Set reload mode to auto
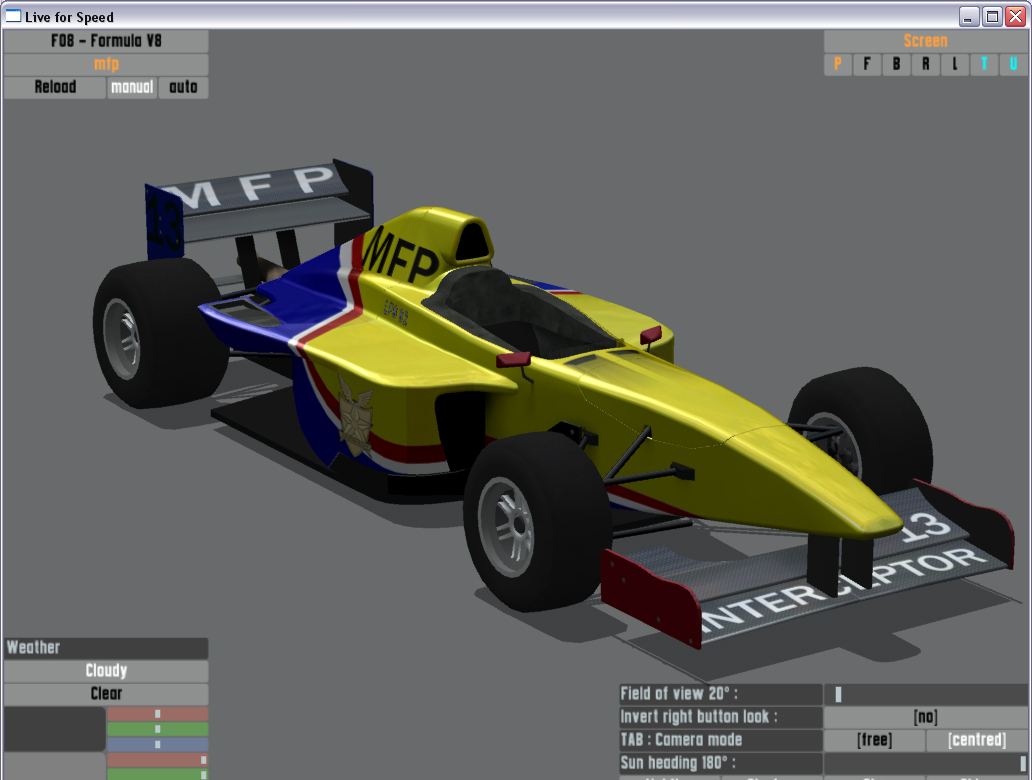The image size is (1032, 780). click(184, 87)
